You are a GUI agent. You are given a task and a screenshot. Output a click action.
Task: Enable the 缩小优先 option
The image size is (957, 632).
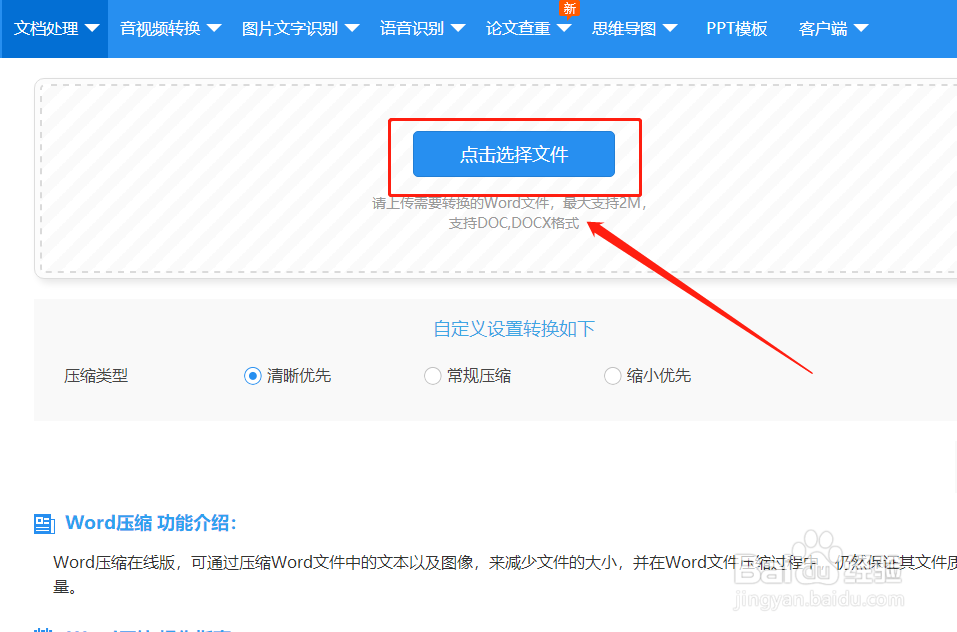click(x=612, y=375)
